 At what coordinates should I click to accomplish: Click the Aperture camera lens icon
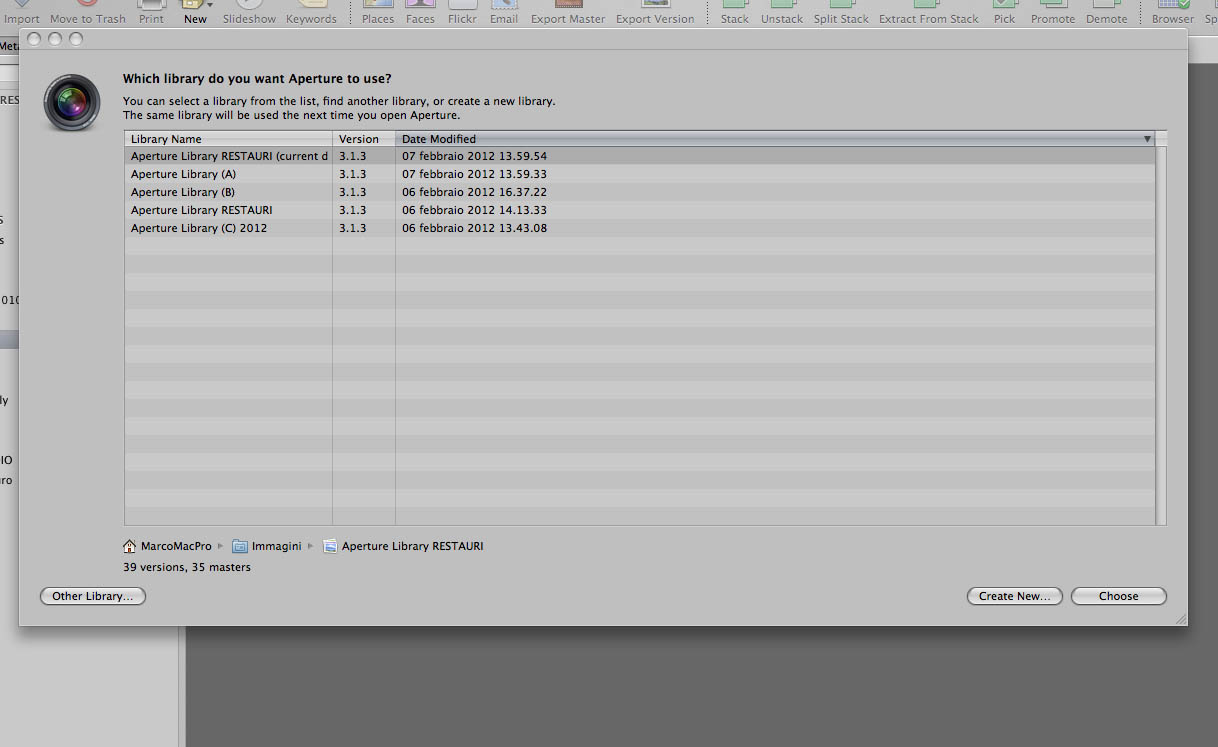pyautogui.click(x=72, y=102)
